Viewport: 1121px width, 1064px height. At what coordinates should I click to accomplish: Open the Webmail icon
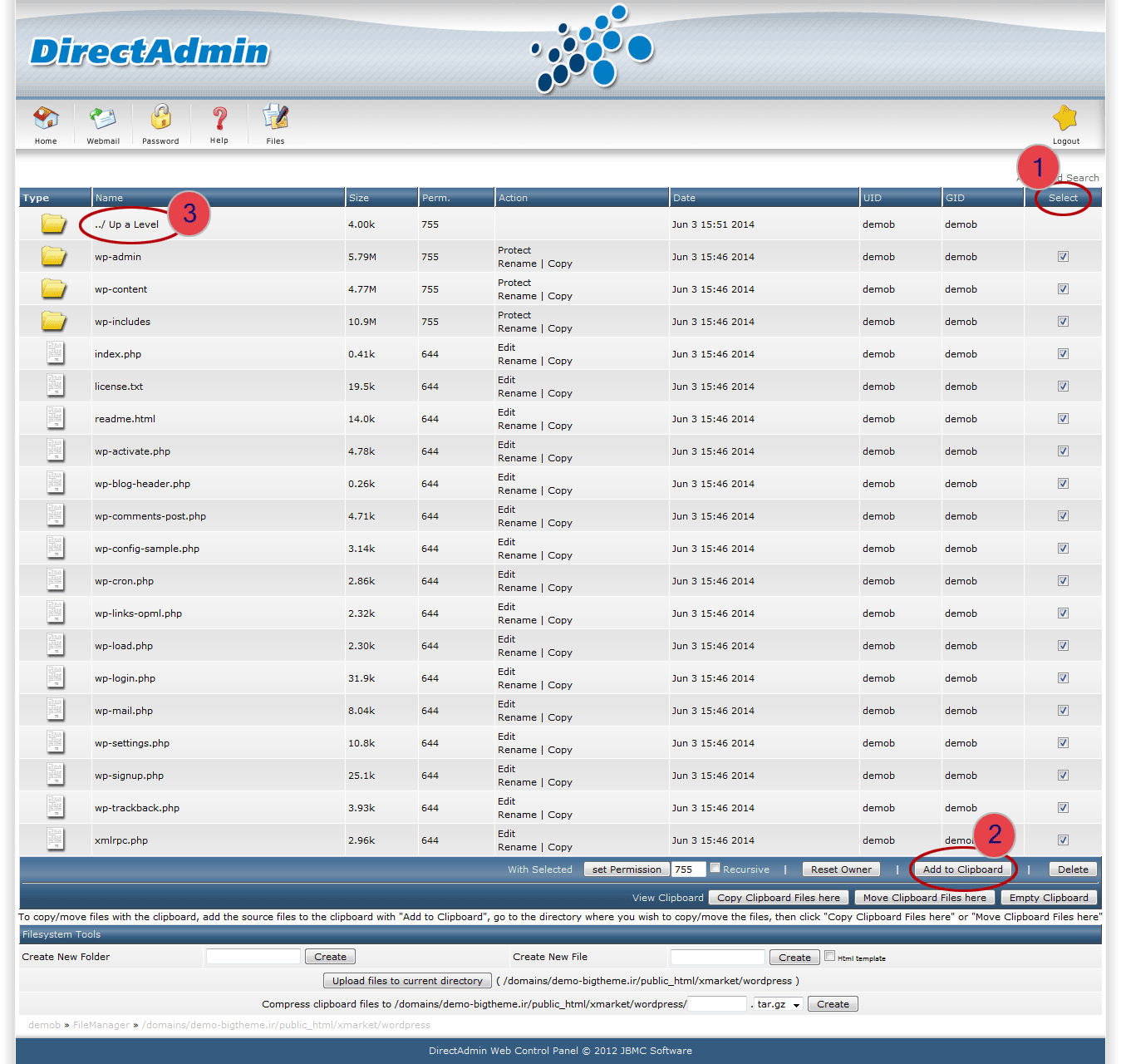tap(103, 118)
